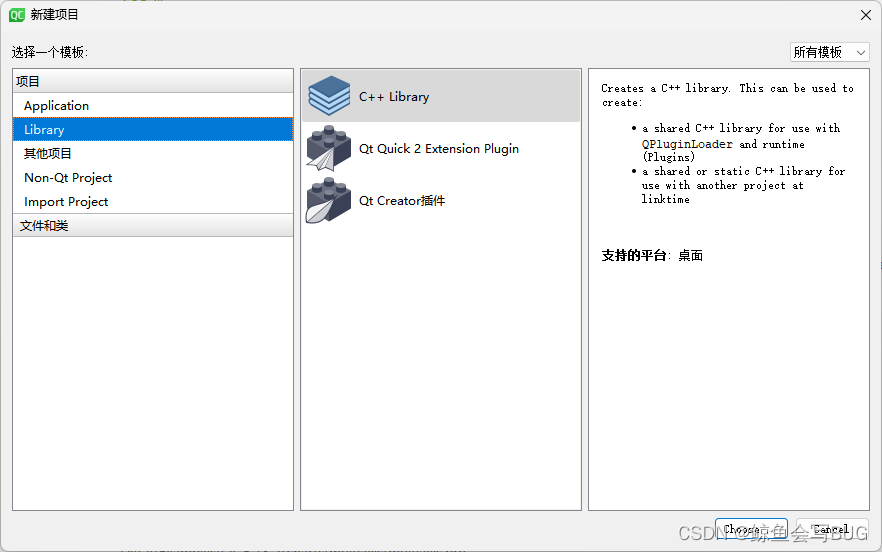Choose the 其他项目 category

[153, 153]
